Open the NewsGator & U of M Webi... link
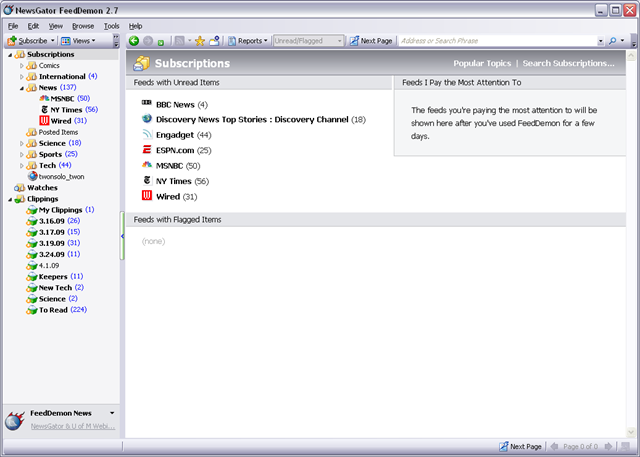 [73, 426]
